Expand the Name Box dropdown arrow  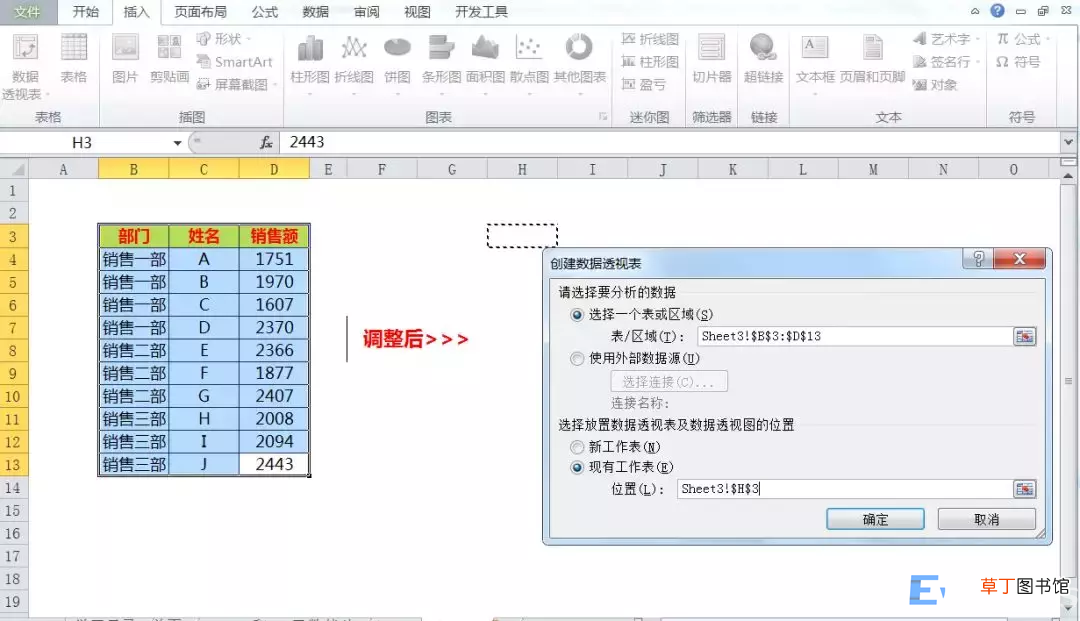click(177, 143)
